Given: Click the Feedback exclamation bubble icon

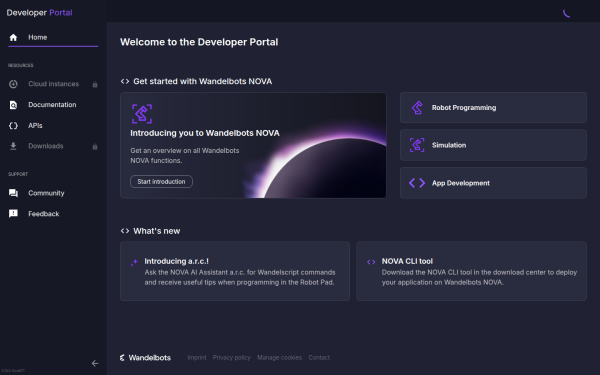Looking at the screenshot, I should (x=13, y=214).
